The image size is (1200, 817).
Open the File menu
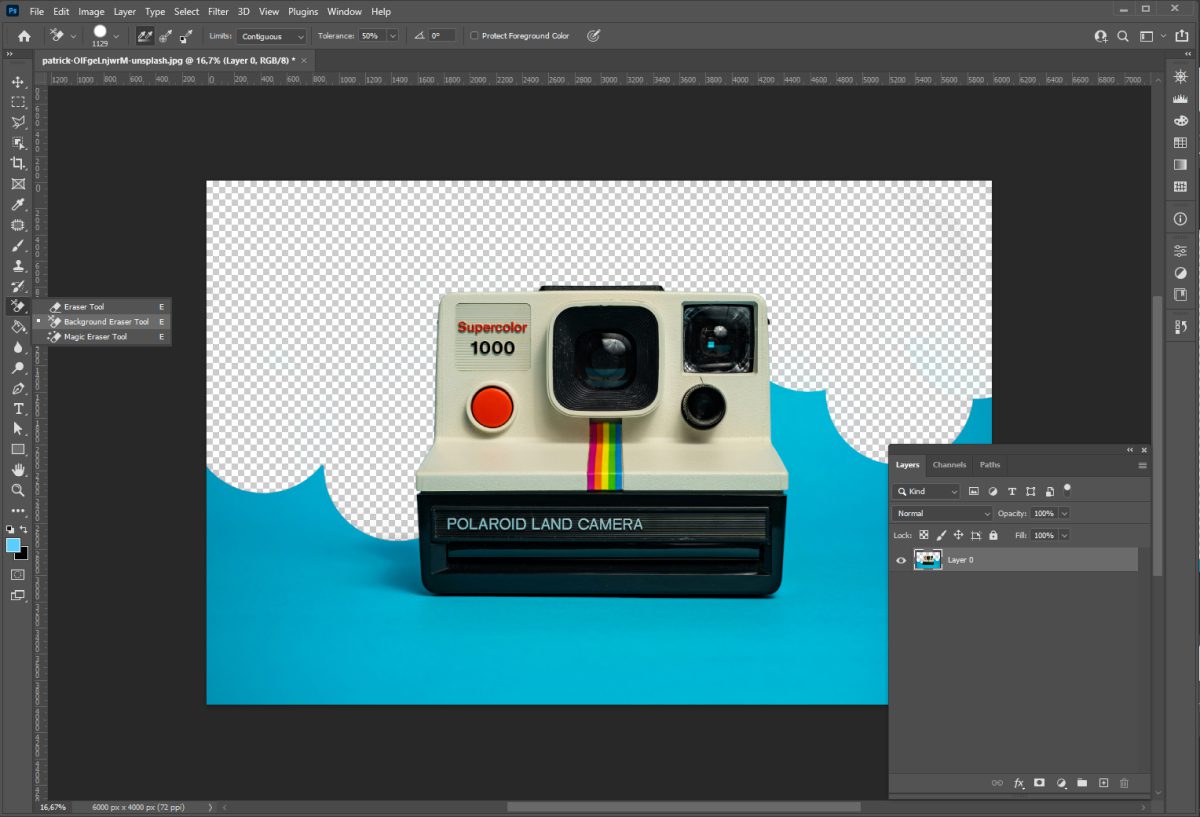(37, 12)
